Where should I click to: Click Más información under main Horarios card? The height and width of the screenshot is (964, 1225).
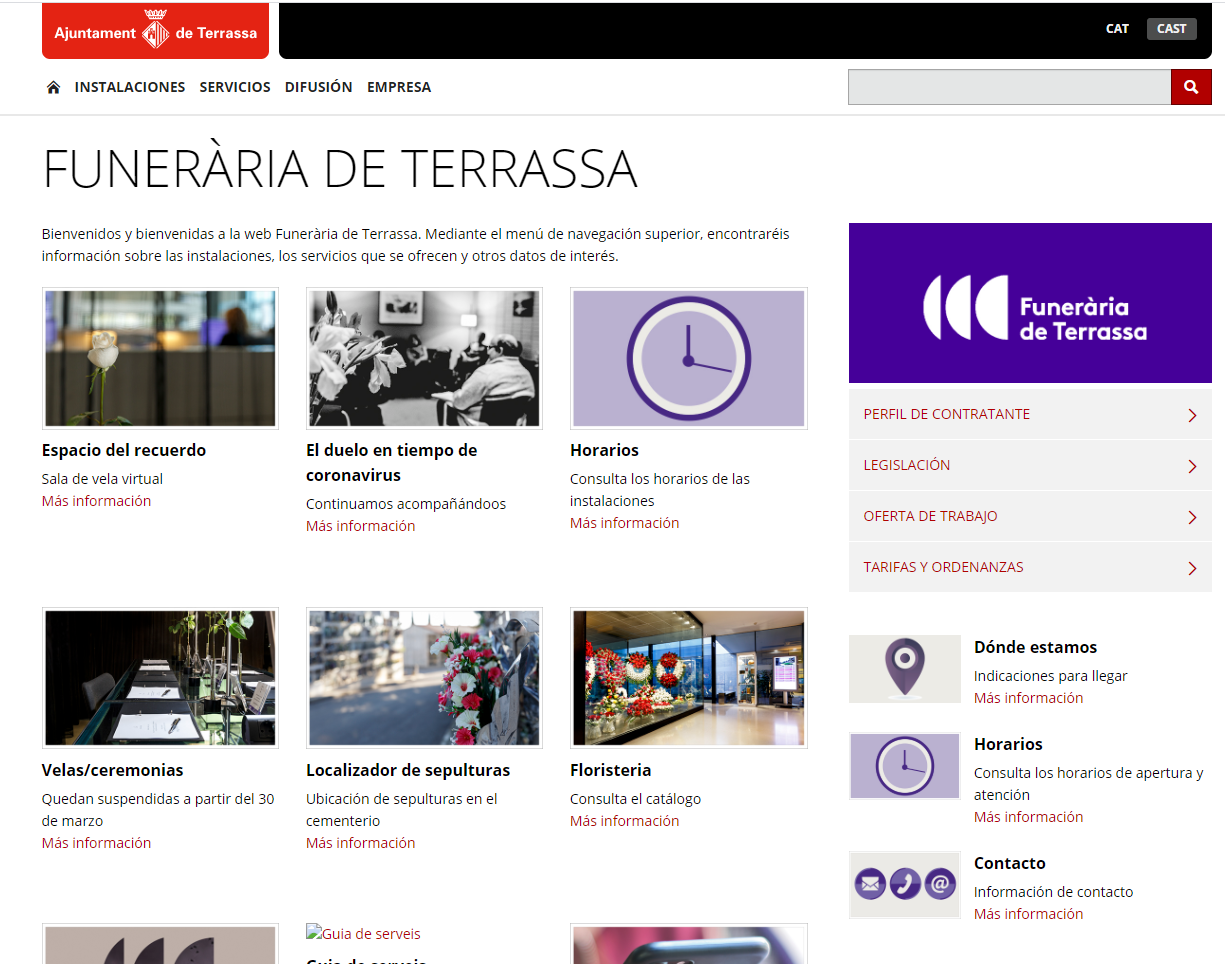(624, 523)
